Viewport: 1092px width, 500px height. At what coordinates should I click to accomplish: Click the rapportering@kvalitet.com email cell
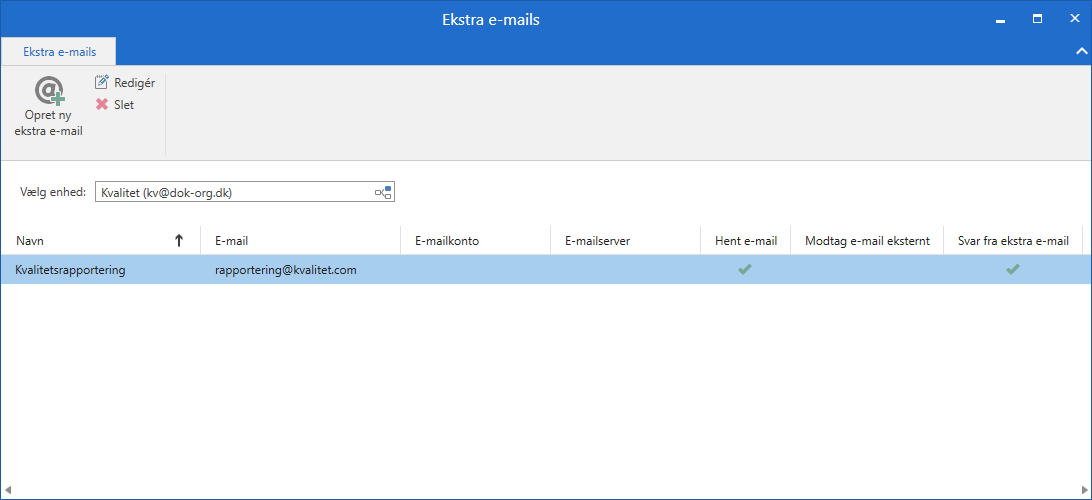tap(285, 270)
